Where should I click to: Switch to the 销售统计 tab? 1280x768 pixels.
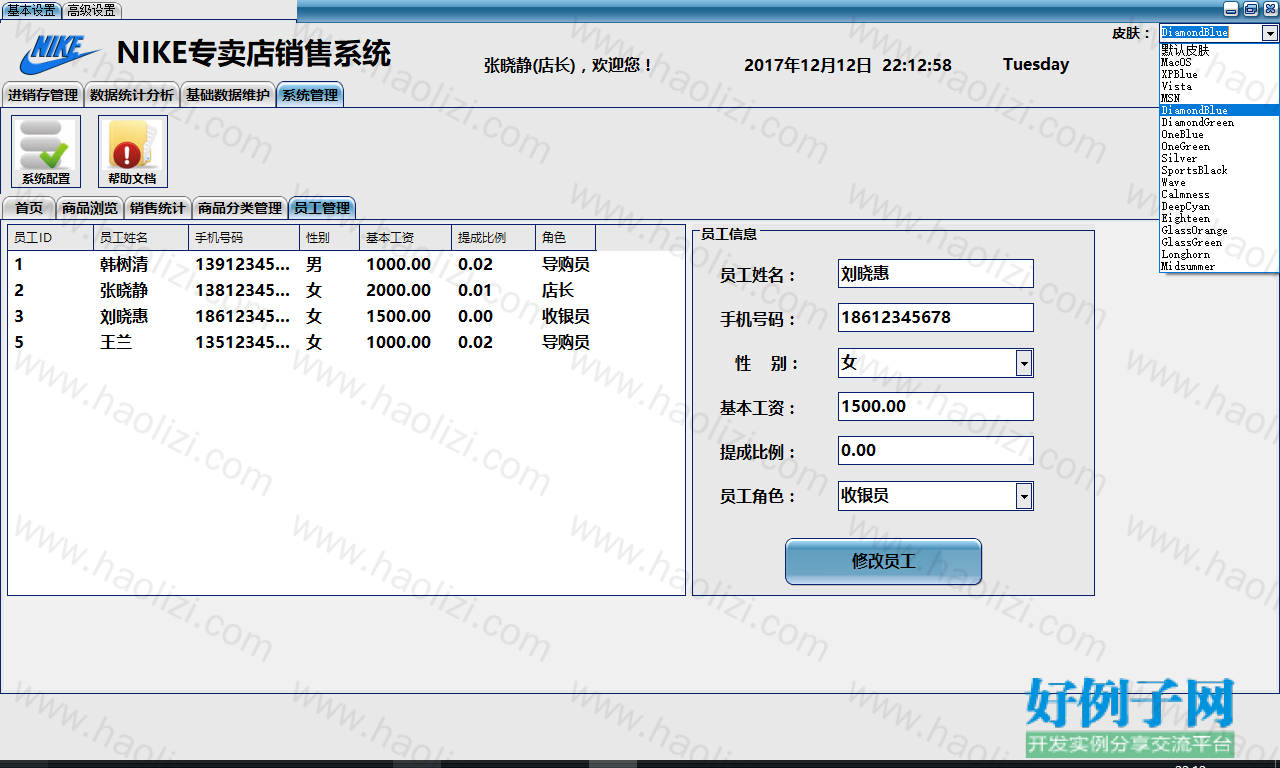pyautogui.click(x=158, y=208)
